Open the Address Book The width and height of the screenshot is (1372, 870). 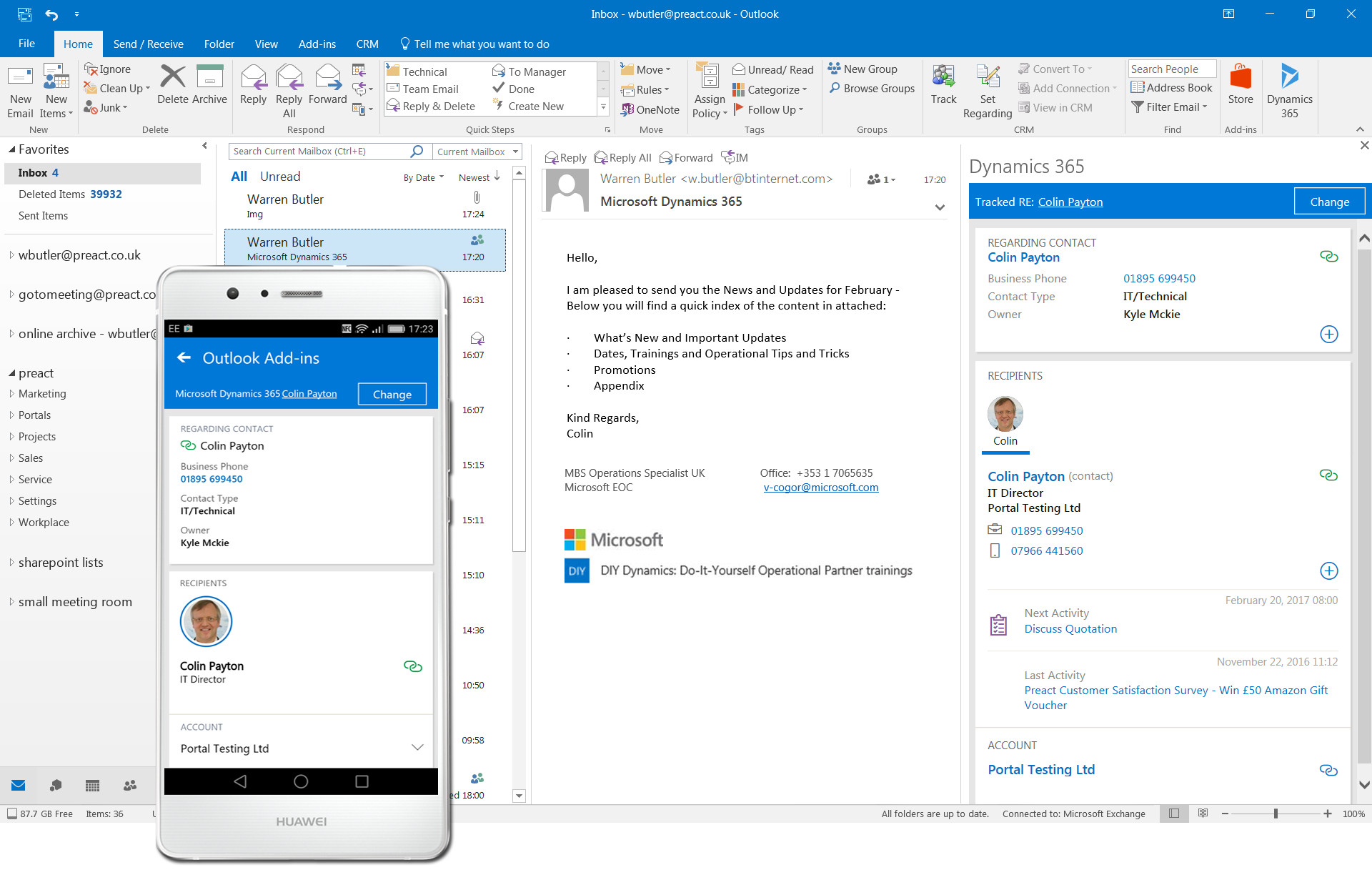click(x=1172, y=87)
